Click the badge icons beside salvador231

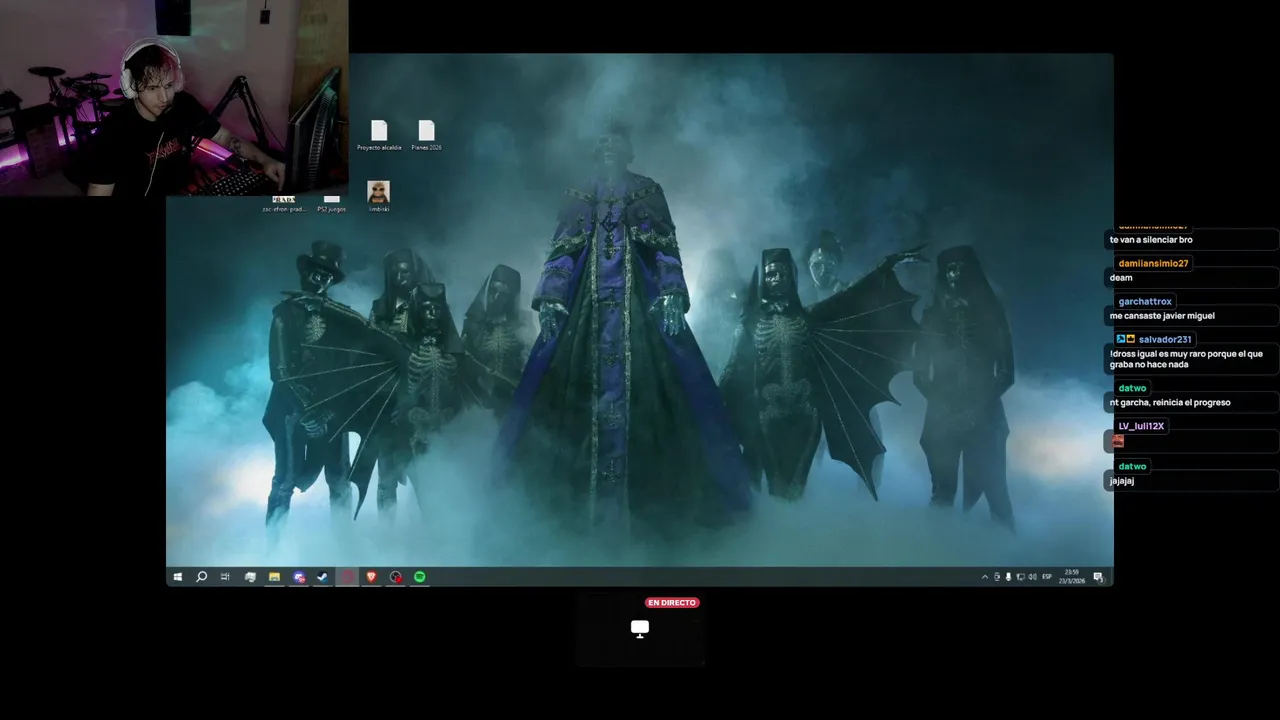1126,340
